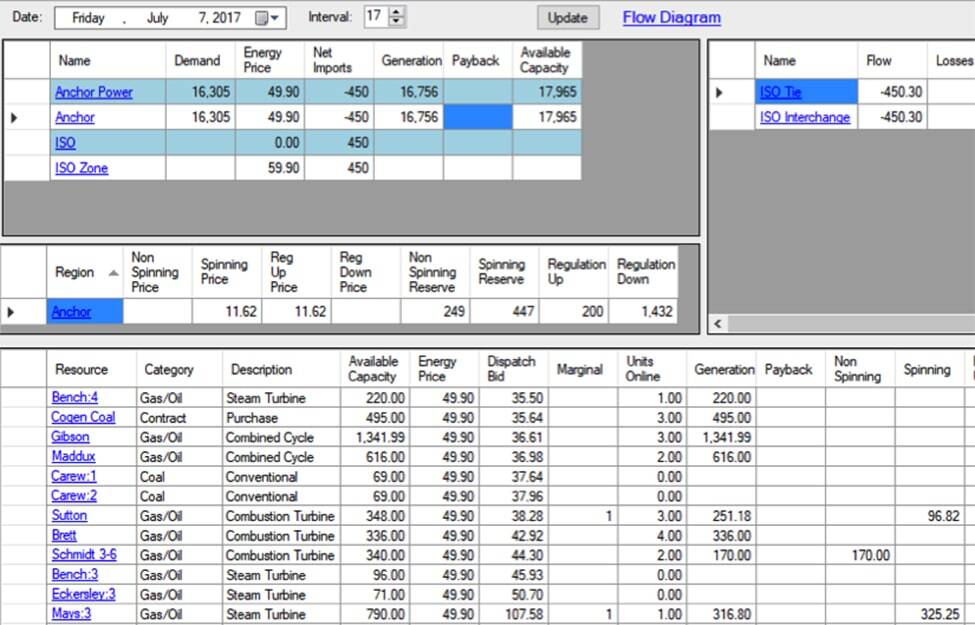Open the date picker dropdown arrow

point(275,18)
